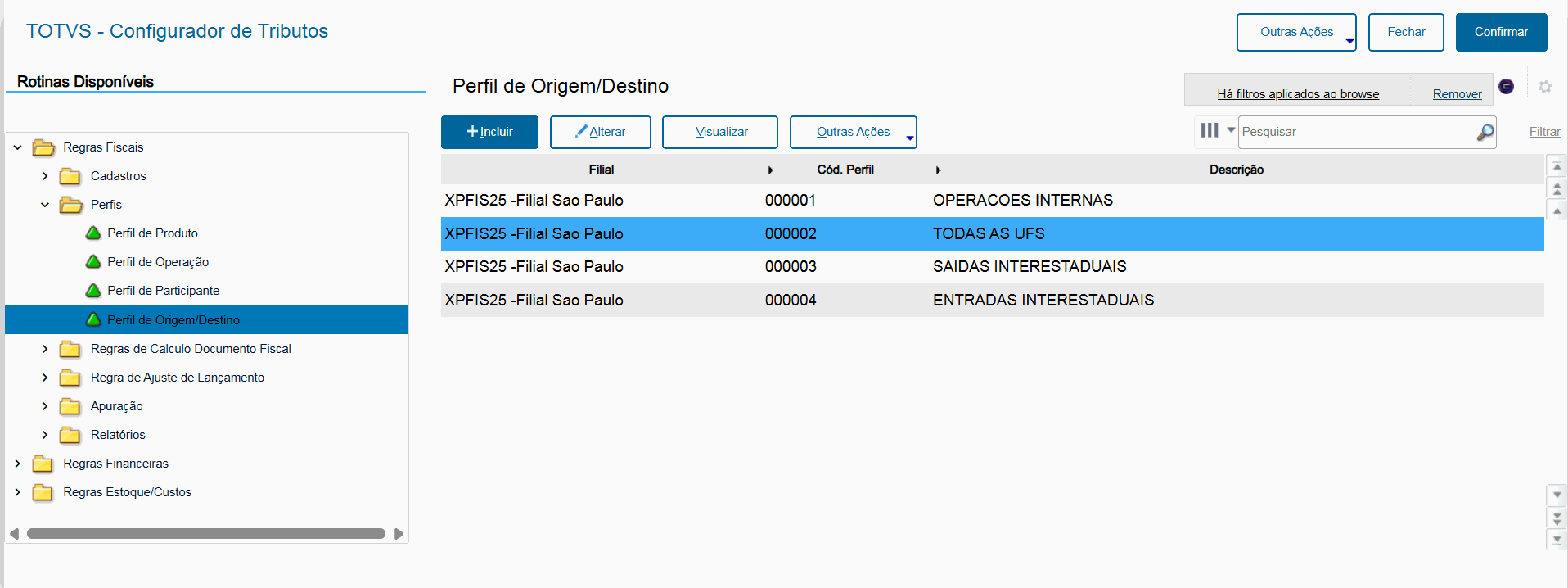The image size is (1568, 588).
Task: Expand the Cadastros folder chevron
Action: point(45,176)
